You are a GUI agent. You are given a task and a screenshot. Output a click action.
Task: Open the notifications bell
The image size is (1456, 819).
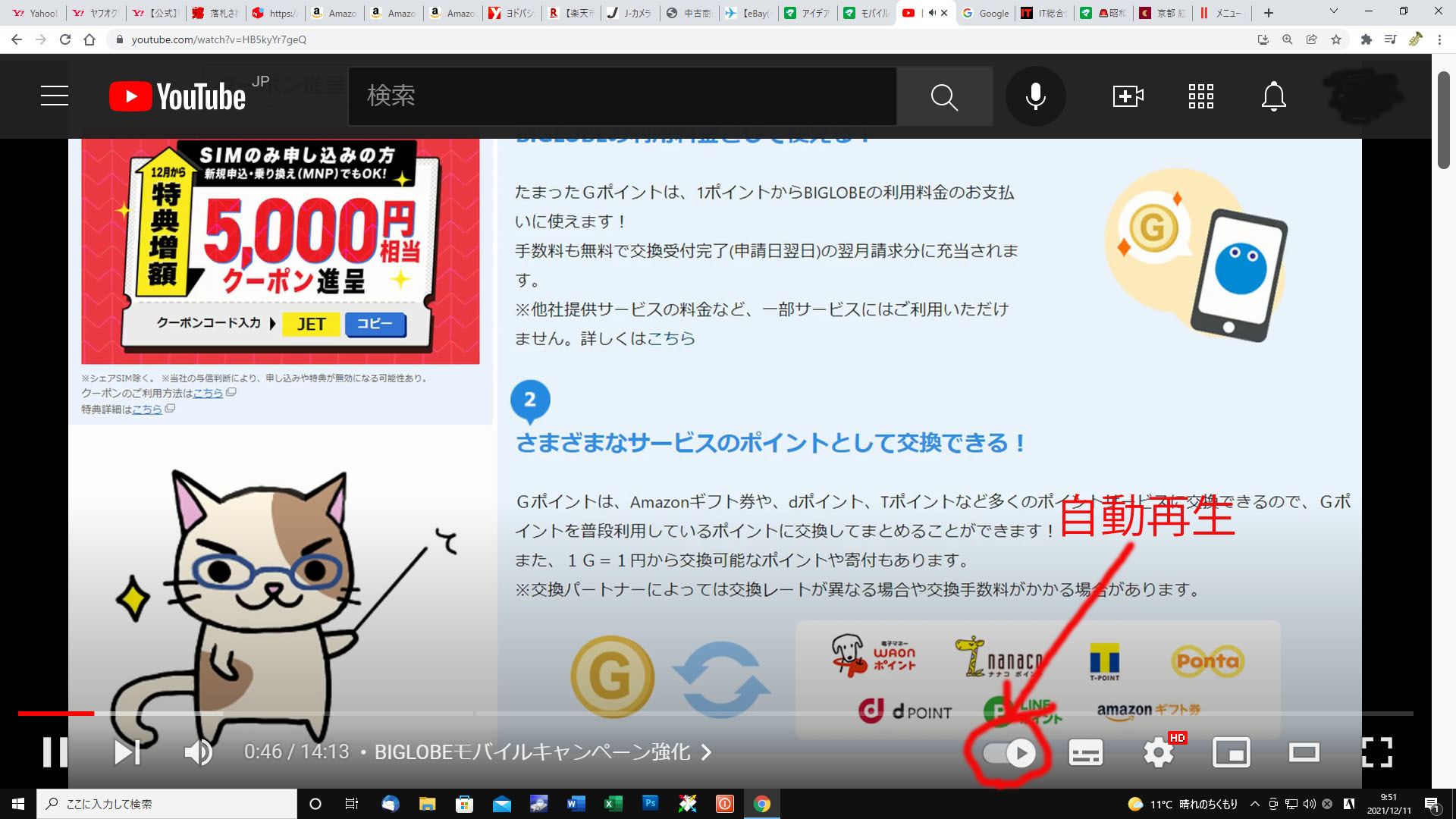(x=1273, y=96)
